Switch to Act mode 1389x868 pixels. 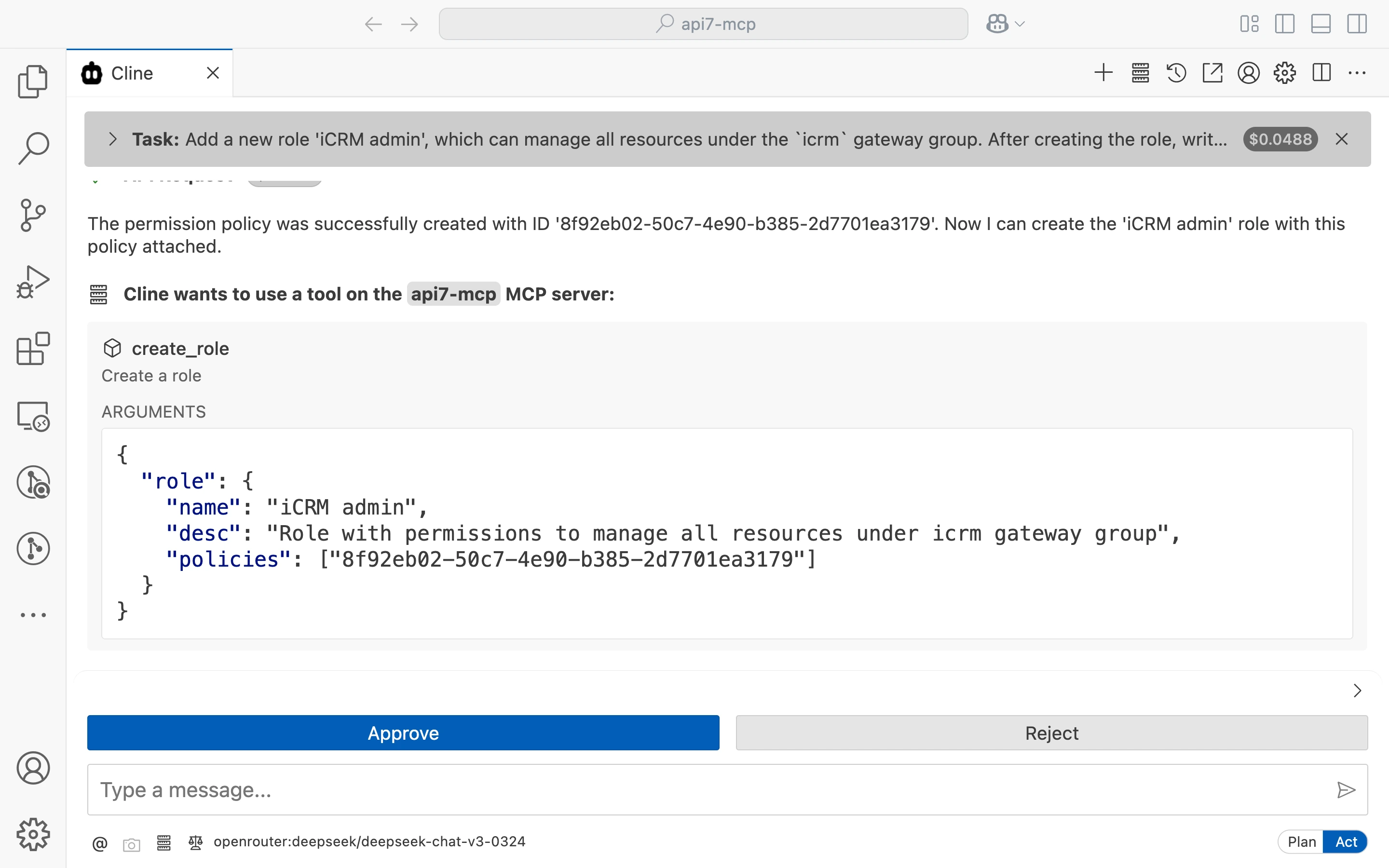click(x=1346, y=841)
